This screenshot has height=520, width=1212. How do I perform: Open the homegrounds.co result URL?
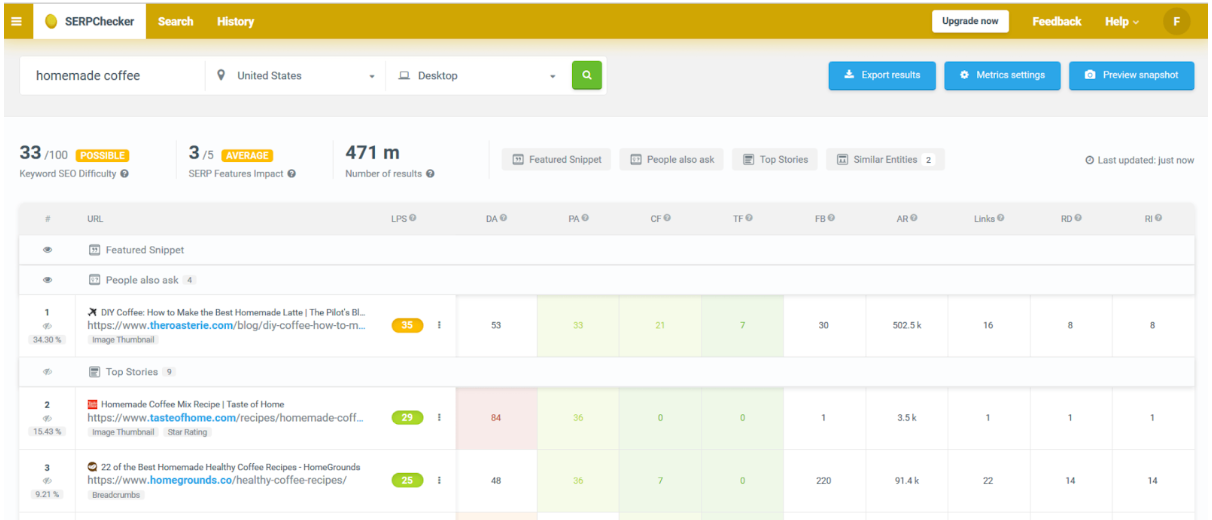coord(217,480)
